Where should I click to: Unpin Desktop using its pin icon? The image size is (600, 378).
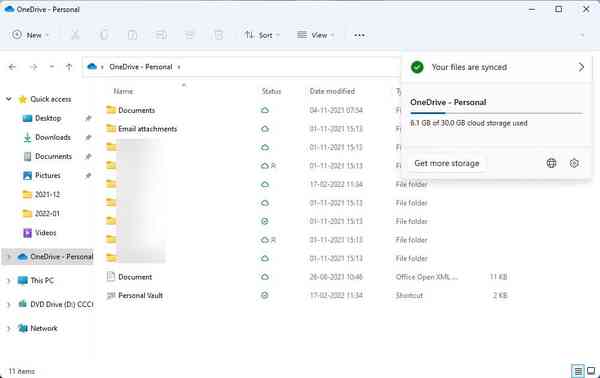(x=88, y=118)
